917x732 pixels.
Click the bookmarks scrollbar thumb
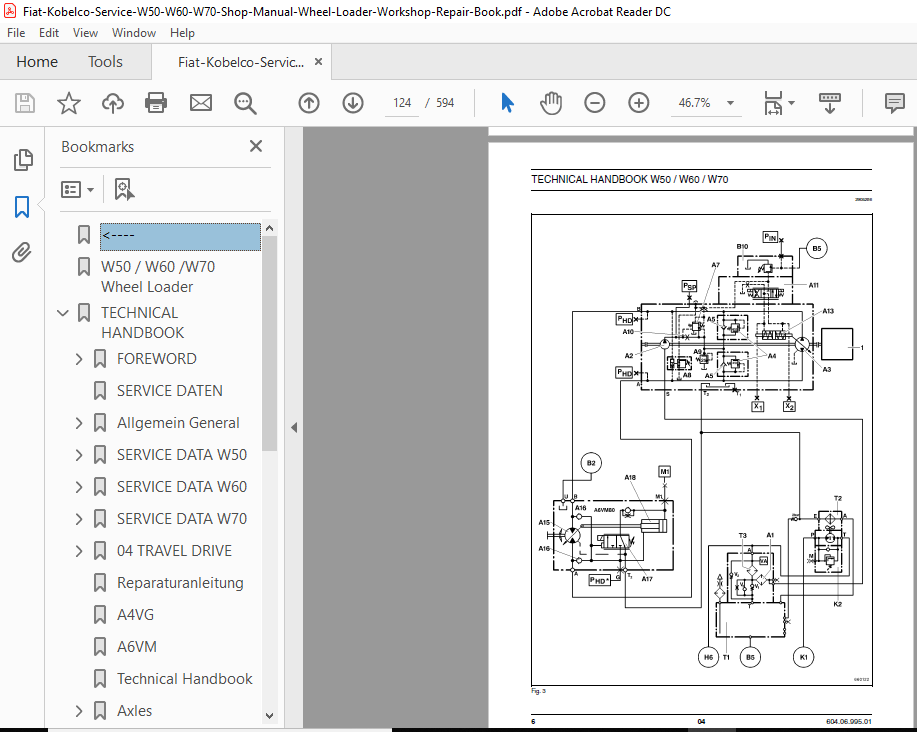269,343
